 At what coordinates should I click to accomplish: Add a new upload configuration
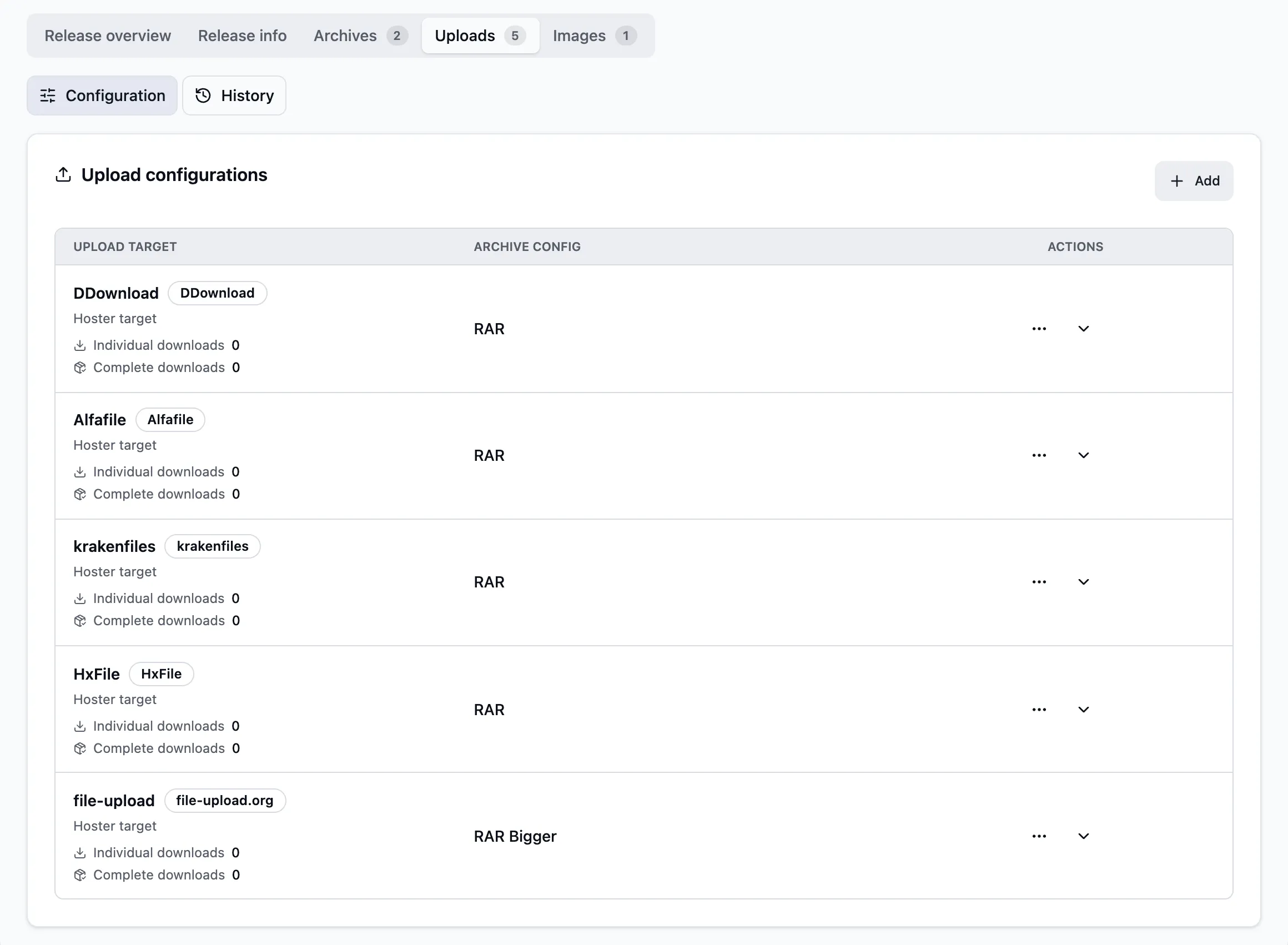point(1194,181)
